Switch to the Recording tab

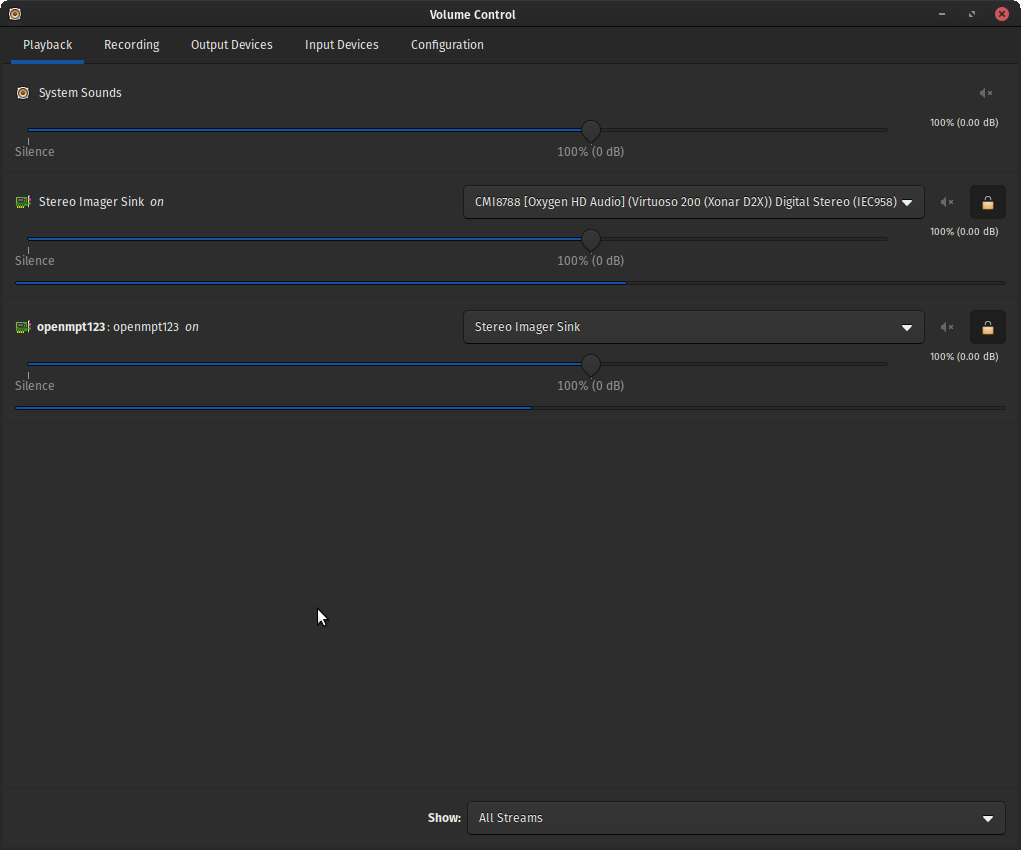coord(132,45)
